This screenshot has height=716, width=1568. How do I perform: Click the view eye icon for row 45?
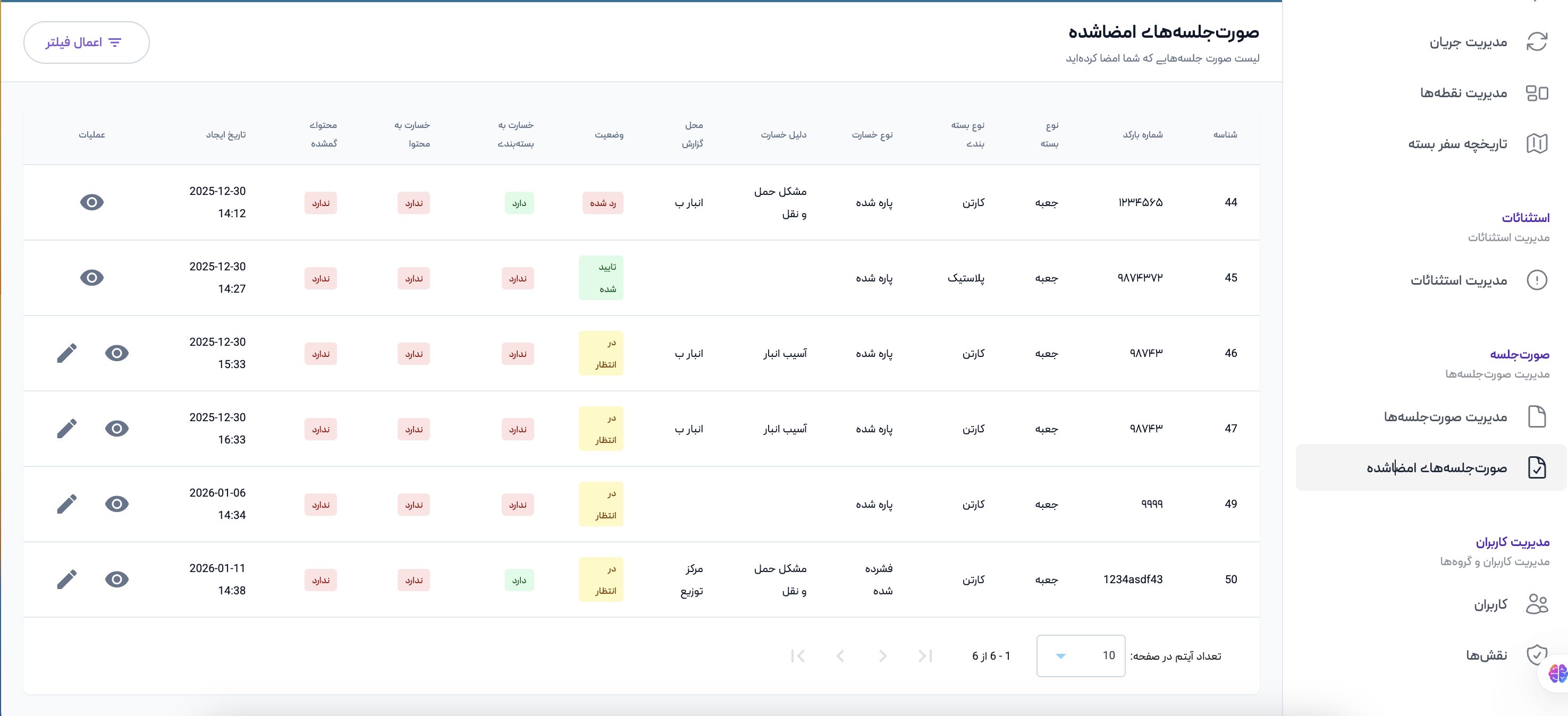coord(92,277)
